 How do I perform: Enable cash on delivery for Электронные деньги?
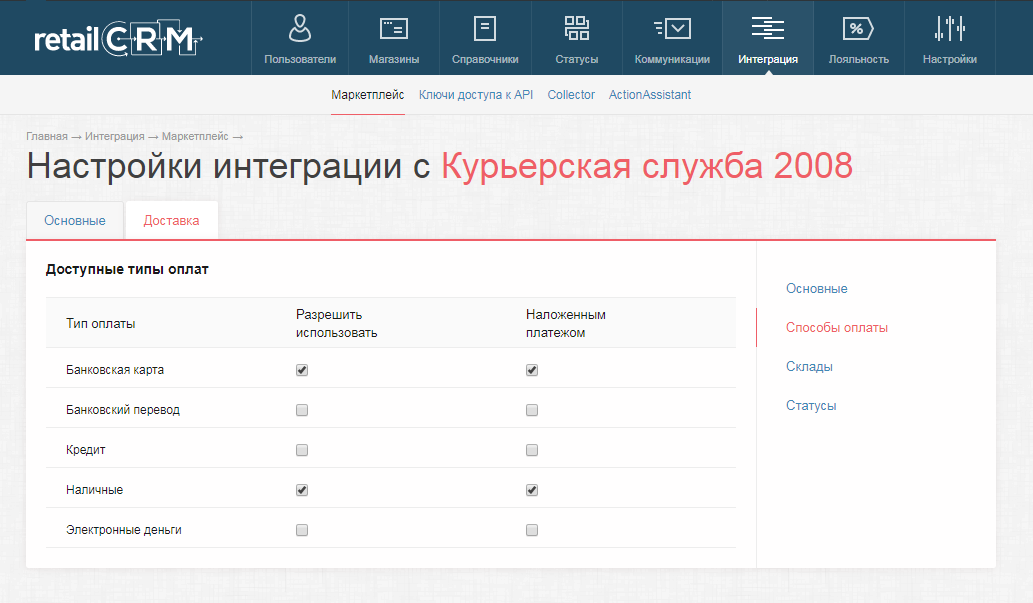(532, 530)
